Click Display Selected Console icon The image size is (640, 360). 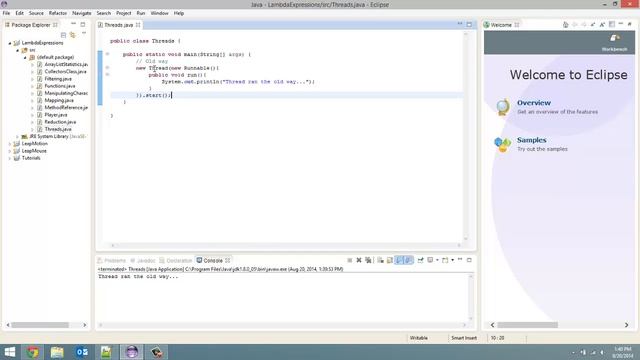[430, 260]
